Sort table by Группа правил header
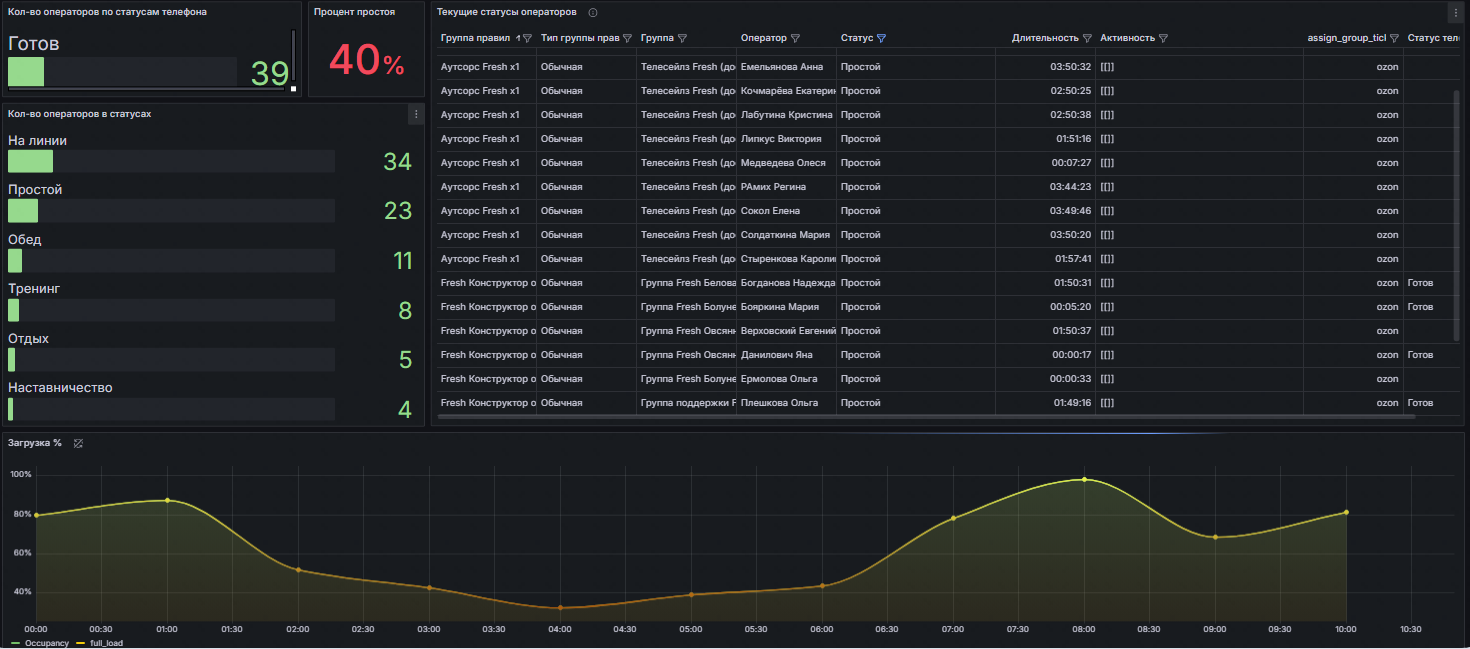Viewport: 1470px width, 649px height. coord(475,38)
